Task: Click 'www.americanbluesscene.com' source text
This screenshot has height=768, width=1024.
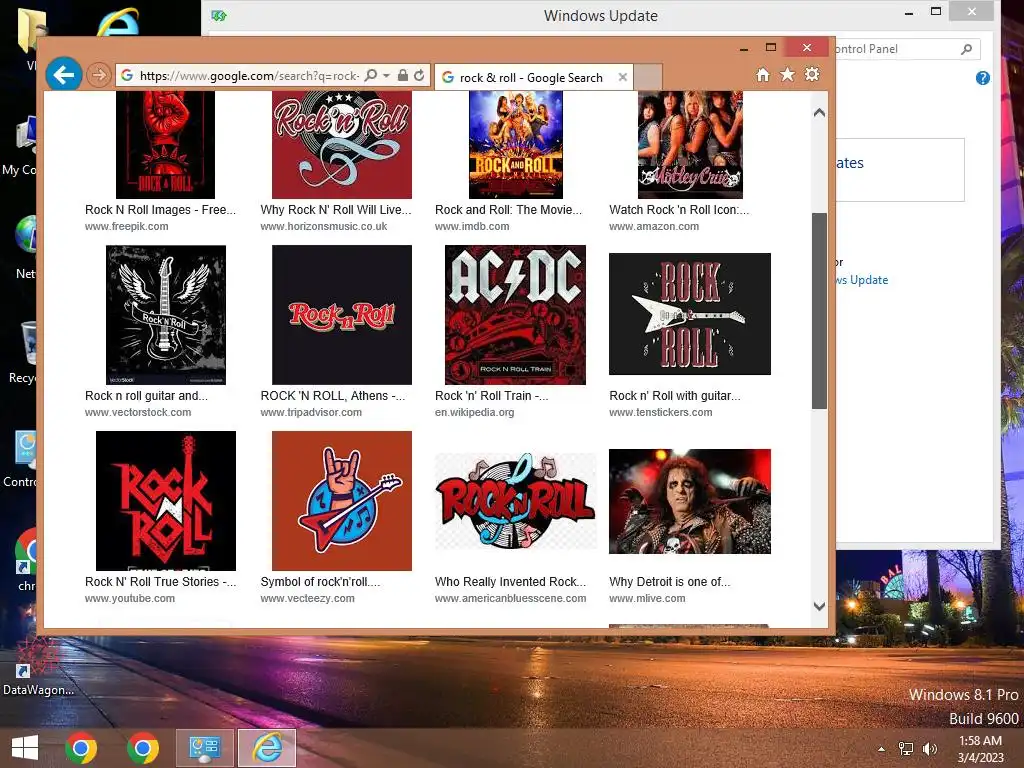Action: 511,598
